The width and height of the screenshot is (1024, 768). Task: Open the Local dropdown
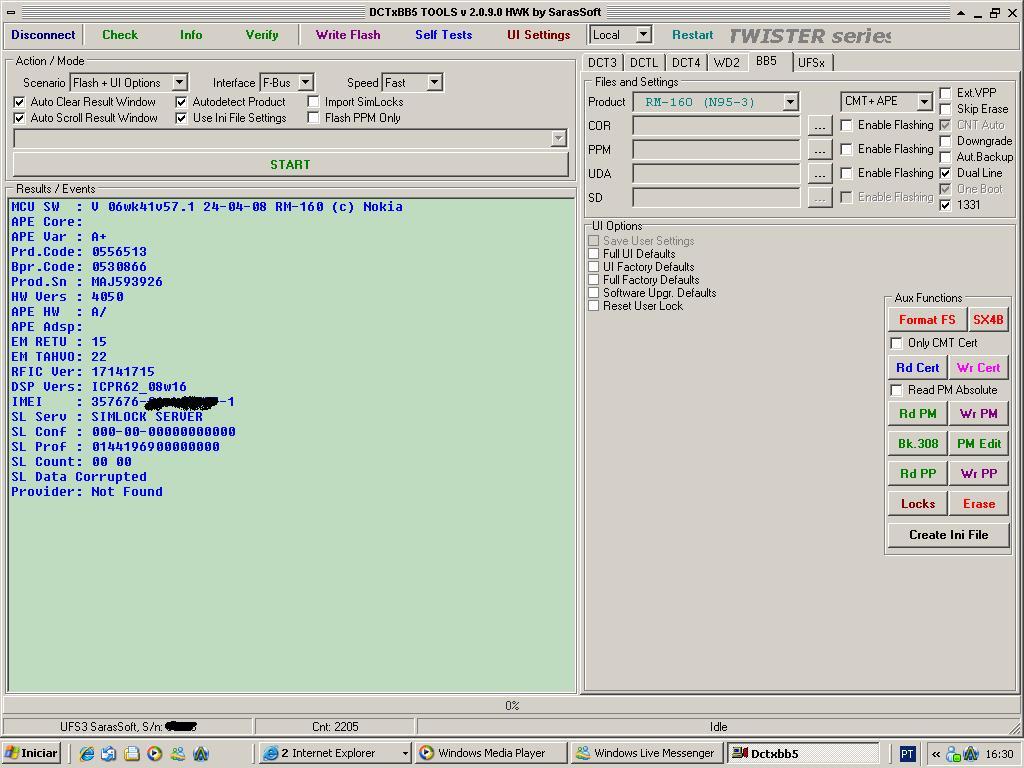(643, 35)
